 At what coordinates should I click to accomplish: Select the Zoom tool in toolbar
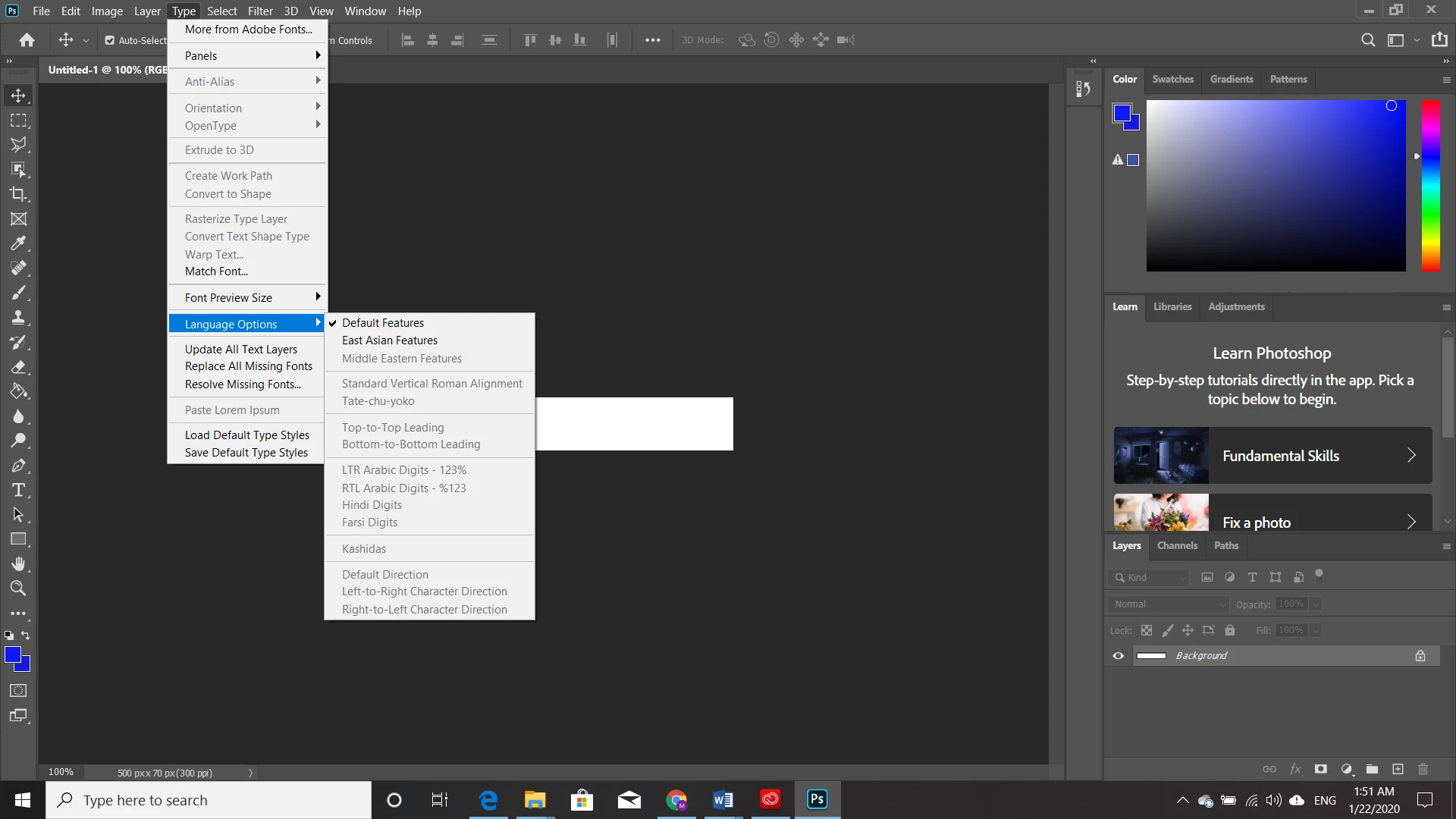pos(18,588)
